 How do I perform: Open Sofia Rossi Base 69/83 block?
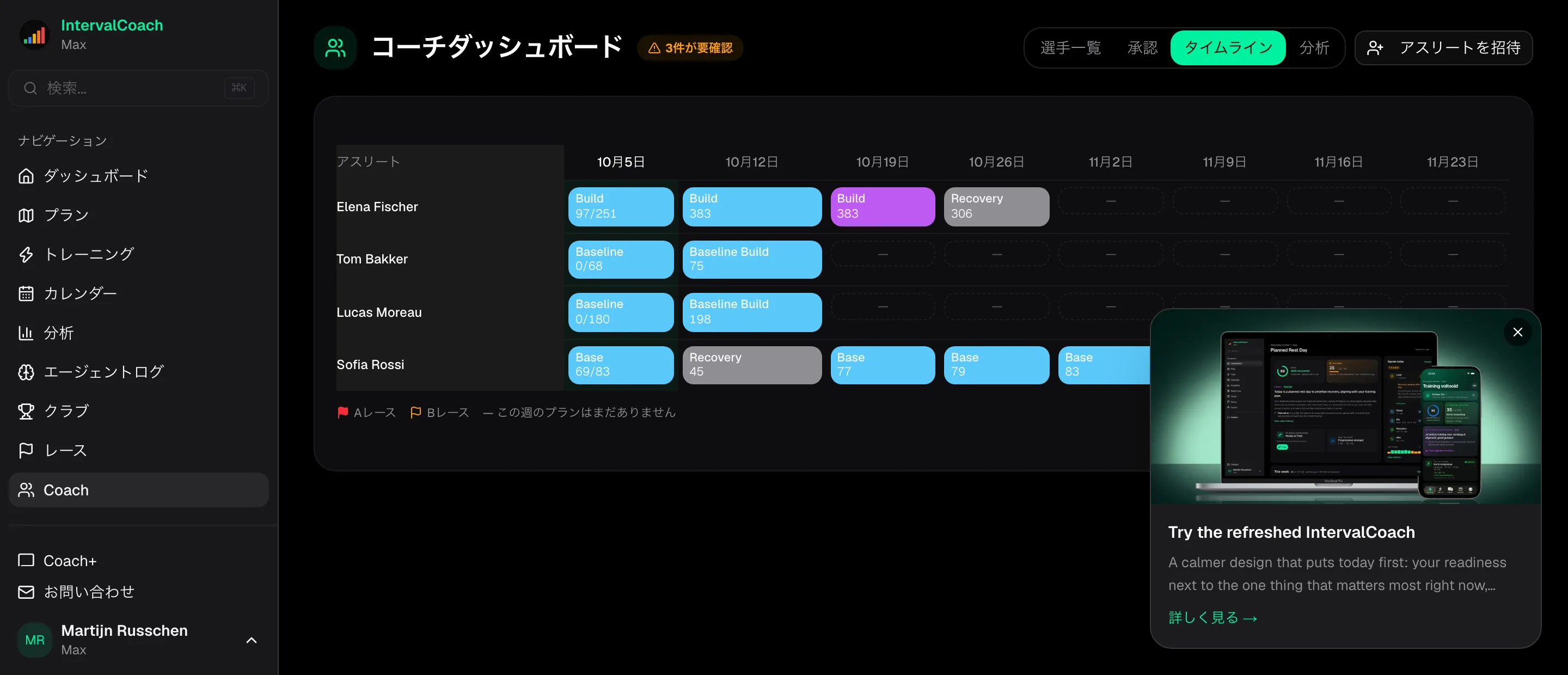tap(621, 365)
